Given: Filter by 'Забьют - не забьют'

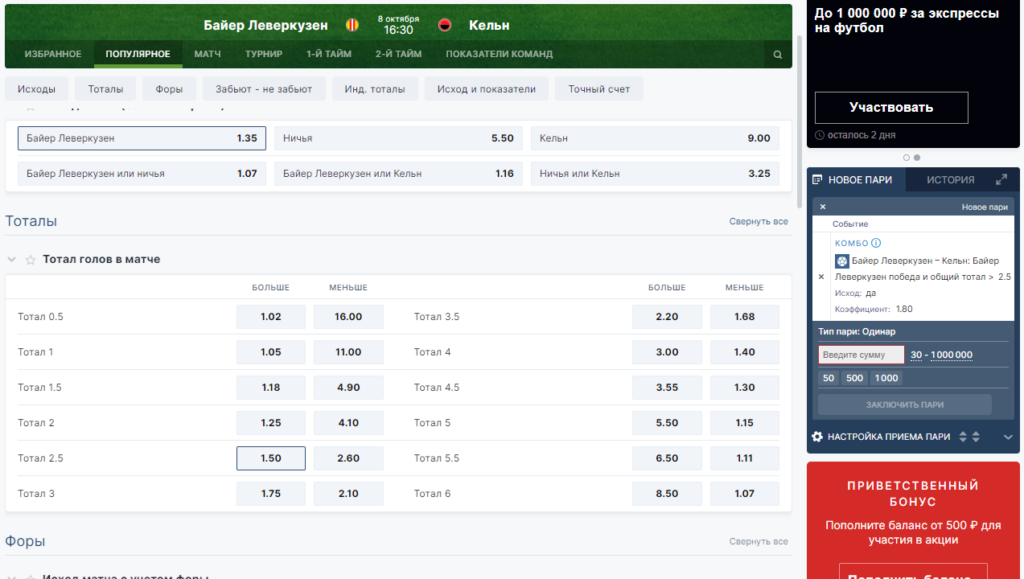Looking at the screenshot, I should click(264, 89).
